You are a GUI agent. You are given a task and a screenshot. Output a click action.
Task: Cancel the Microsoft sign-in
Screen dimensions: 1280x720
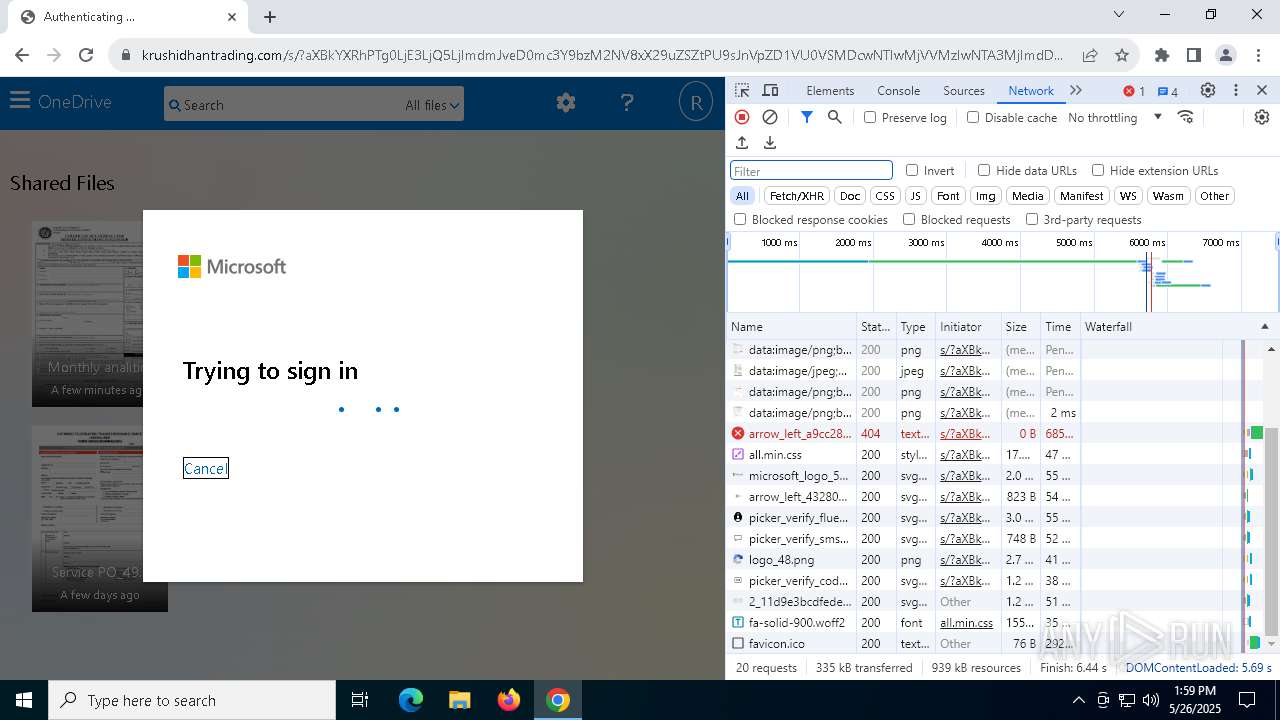[x=205, y=468]
